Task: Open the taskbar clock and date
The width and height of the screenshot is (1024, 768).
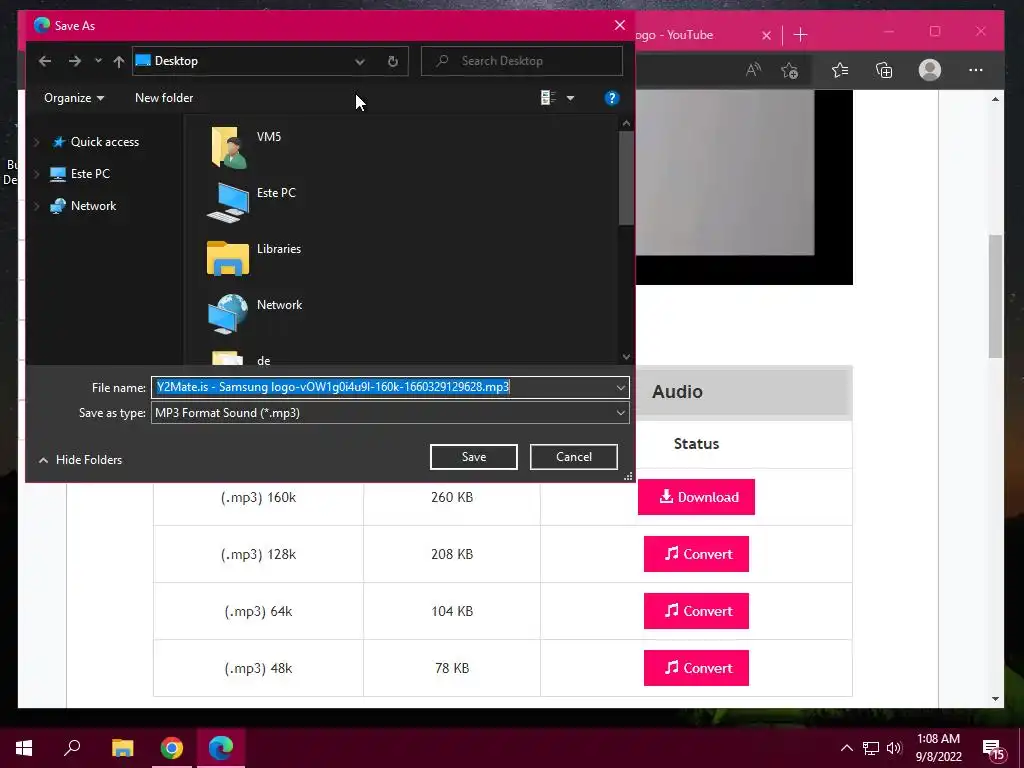Action: pyautogui.click(x=938, y=748)
